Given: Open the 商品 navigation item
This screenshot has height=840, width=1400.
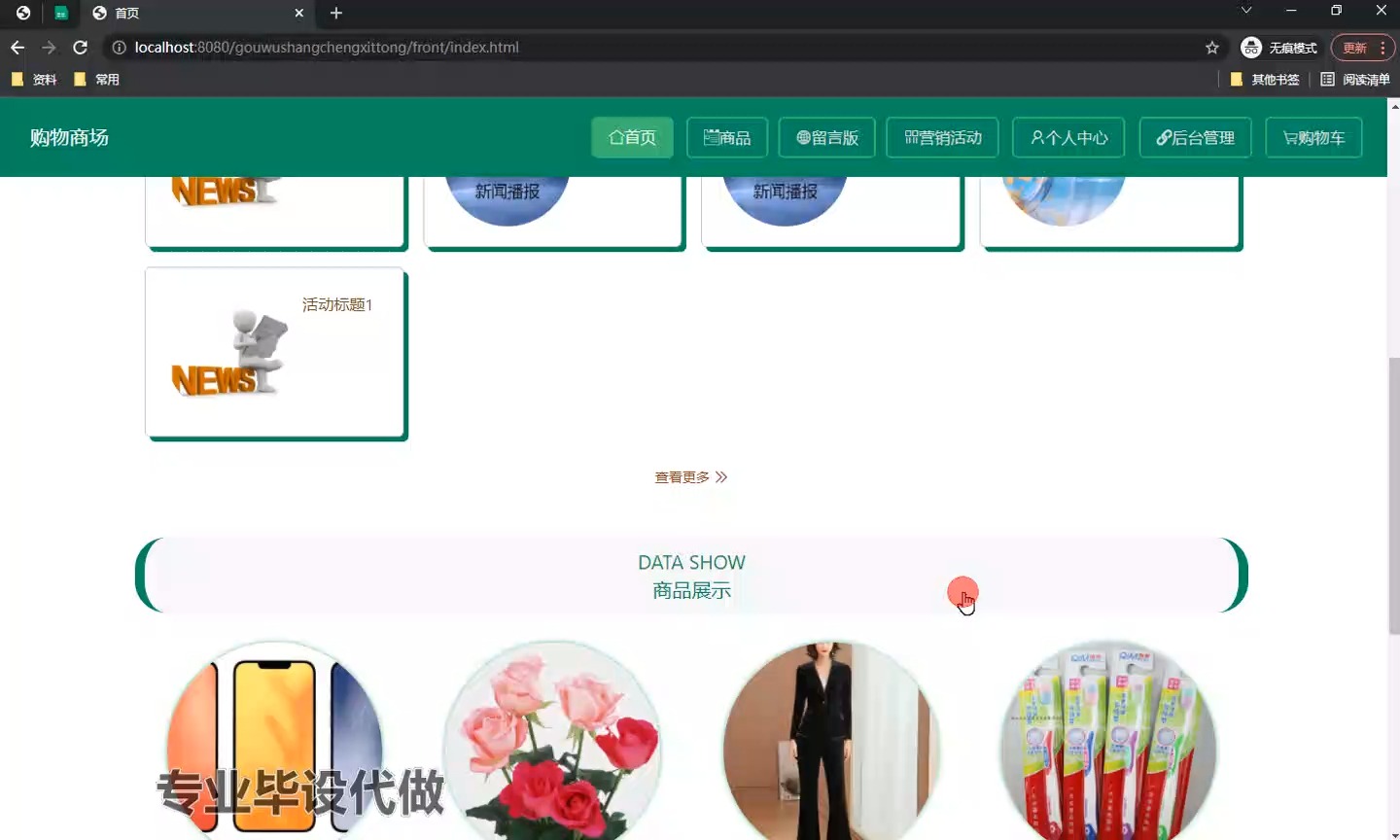Looking at the screenshot, I should (x=727, y=137).
